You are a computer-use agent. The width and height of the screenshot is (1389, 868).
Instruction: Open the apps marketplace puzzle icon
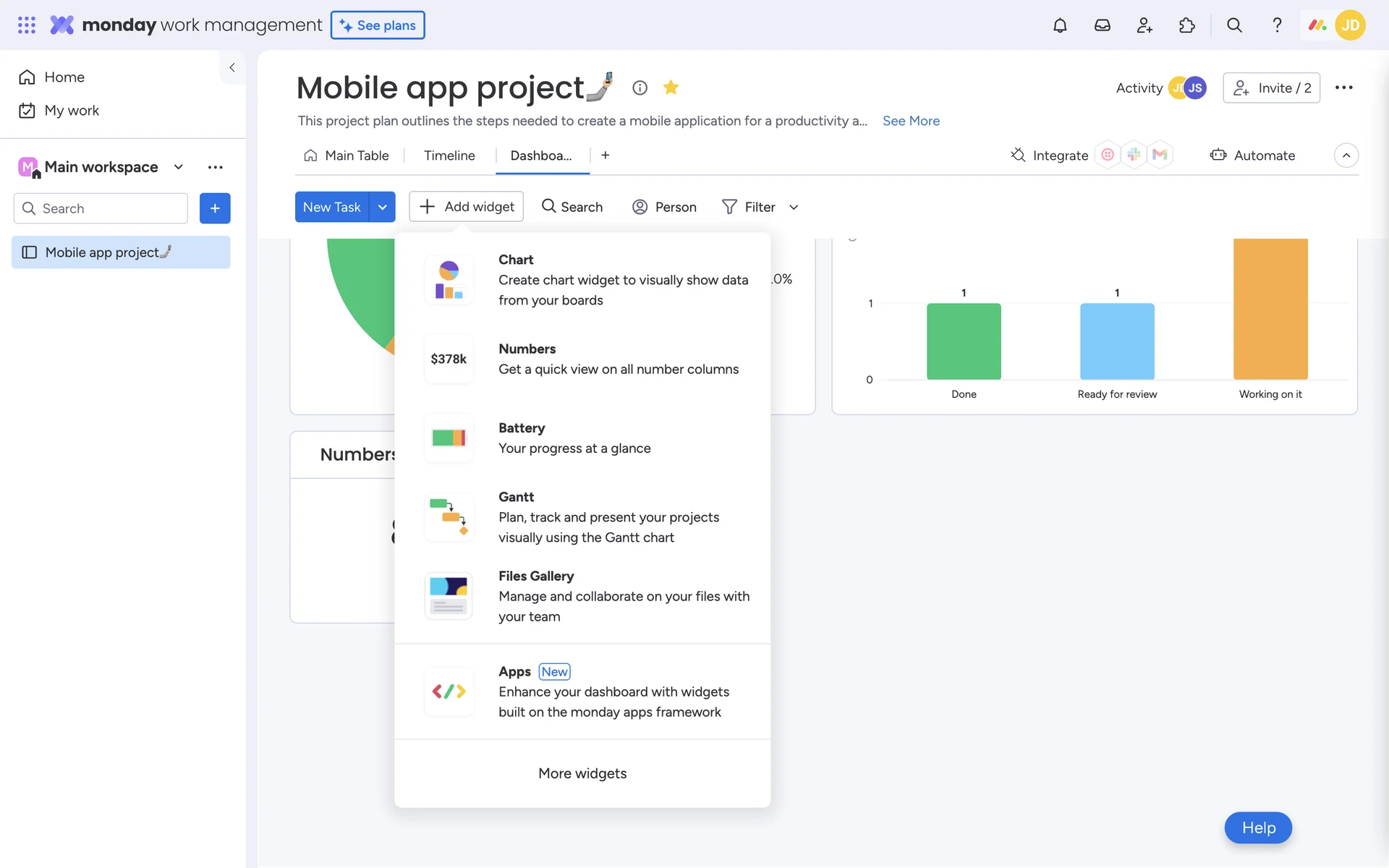click(x=1186, y=25)
